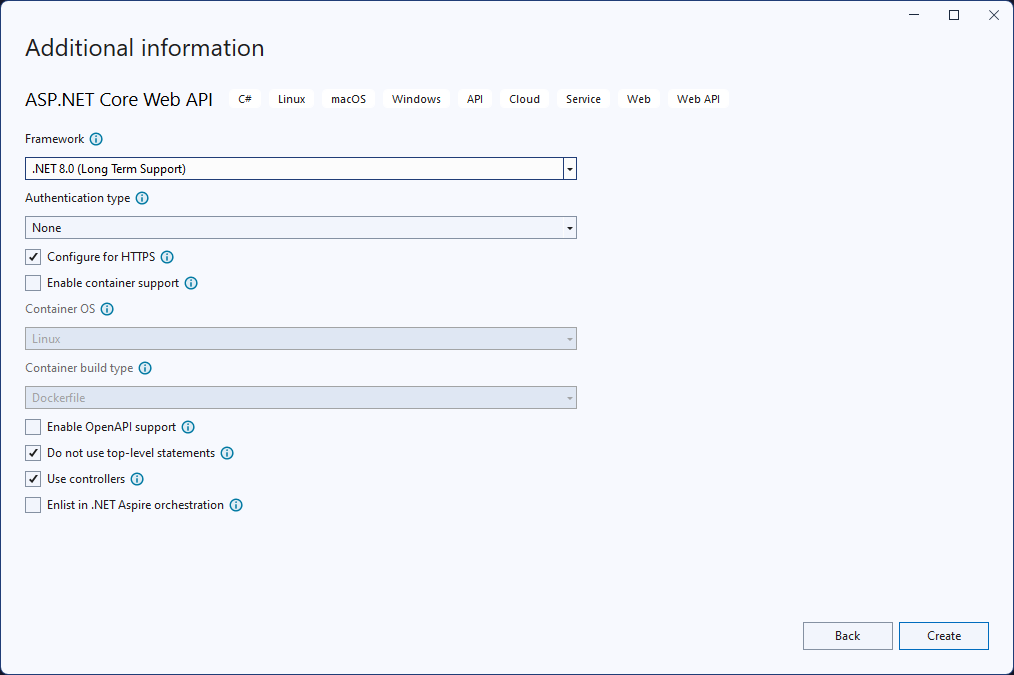Click the Web API tag

pos(698,98)
